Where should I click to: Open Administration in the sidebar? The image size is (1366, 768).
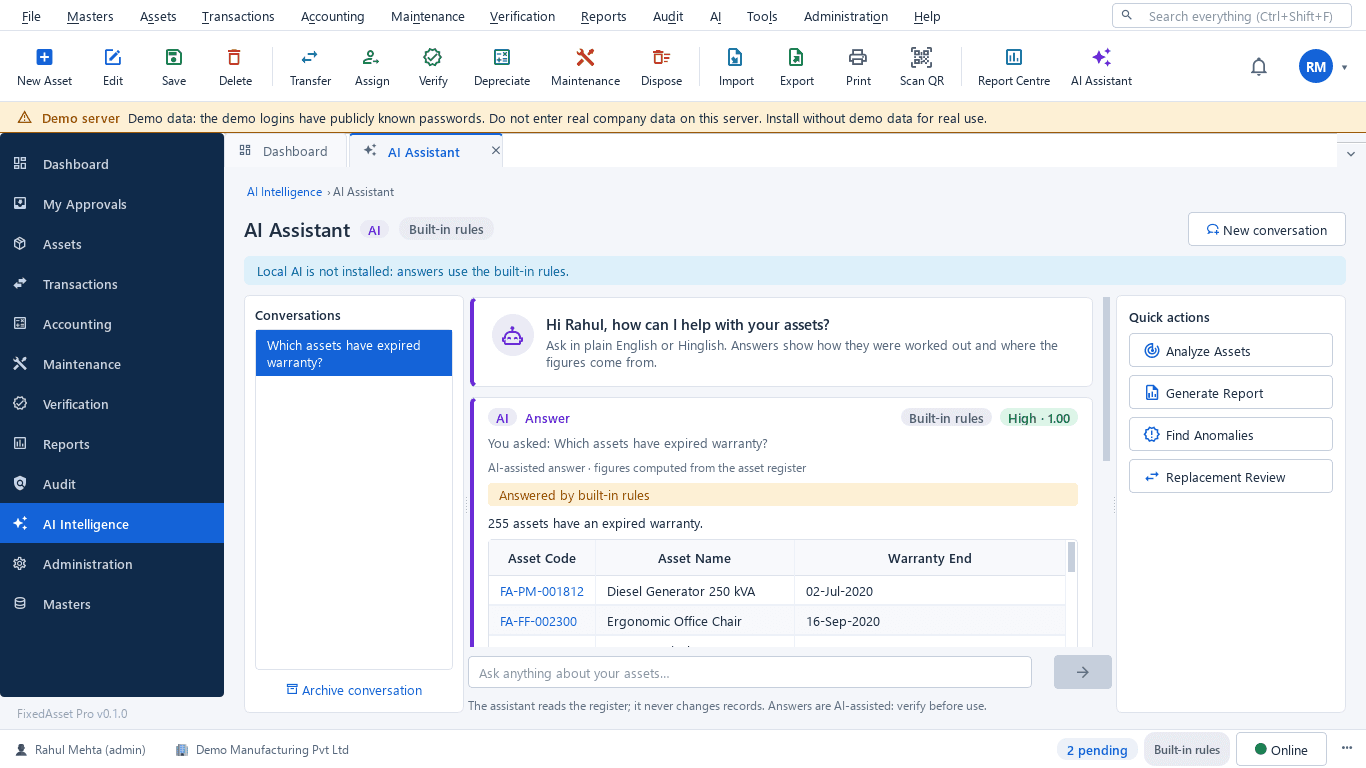coord(112,564)
